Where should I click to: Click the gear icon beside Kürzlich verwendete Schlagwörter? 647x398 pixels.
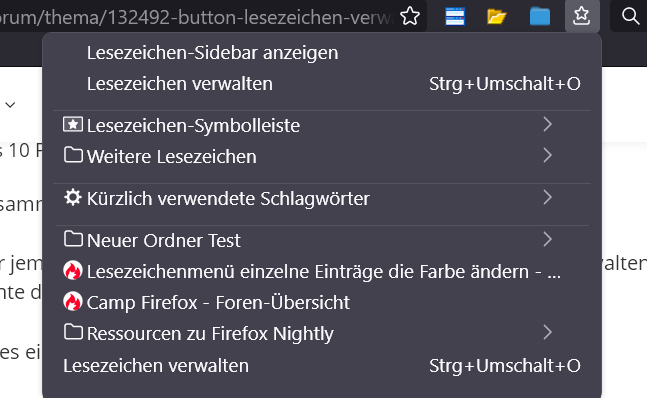(73, 198)
